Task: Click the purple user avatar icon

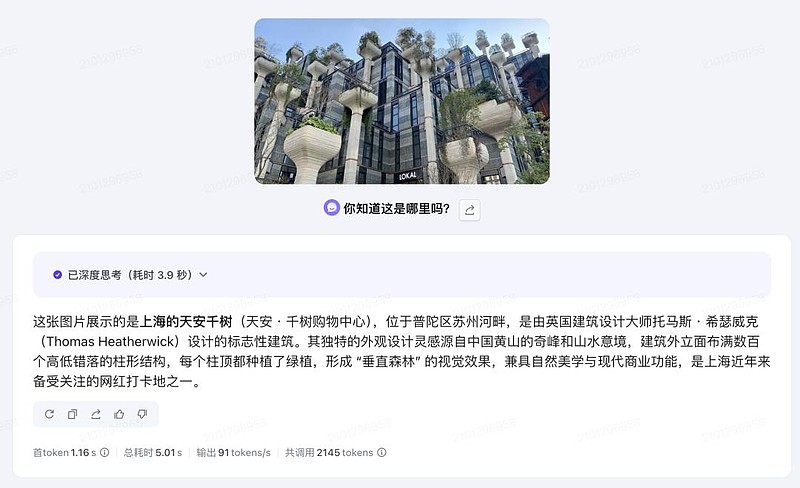Action: [x=332, y=208]
